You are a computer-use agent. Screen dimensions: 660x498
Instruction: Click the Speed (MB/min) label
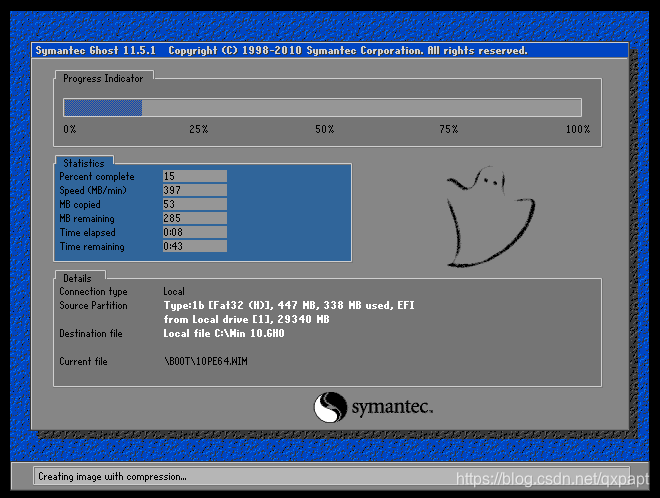coord(93,190)
